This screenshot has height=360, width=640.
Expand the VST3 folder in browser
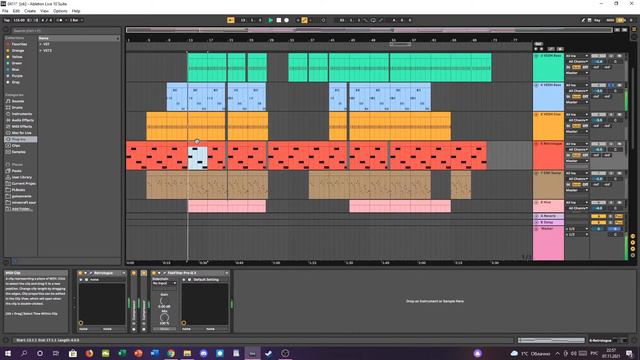41,51
